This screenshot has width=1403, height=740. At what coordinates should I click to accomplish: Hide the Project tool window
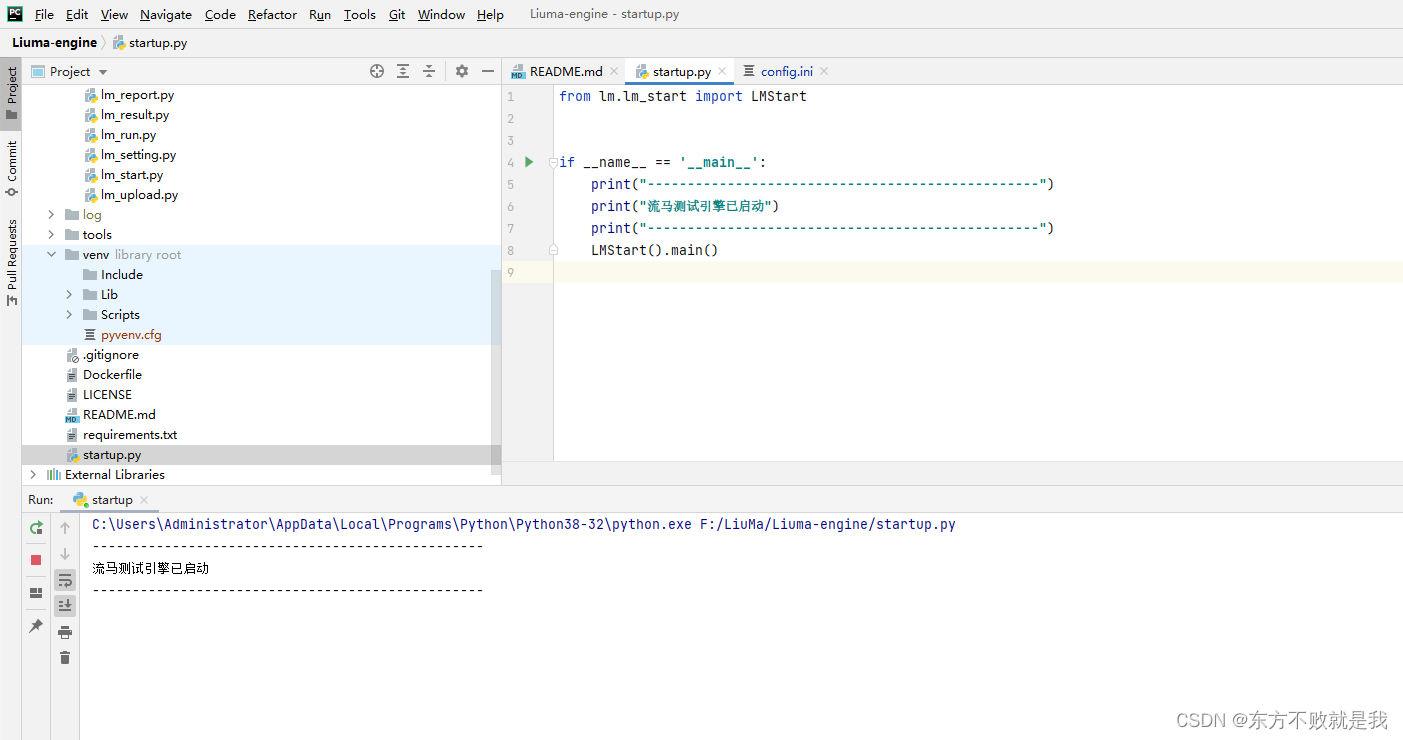[x=488, y=71]
